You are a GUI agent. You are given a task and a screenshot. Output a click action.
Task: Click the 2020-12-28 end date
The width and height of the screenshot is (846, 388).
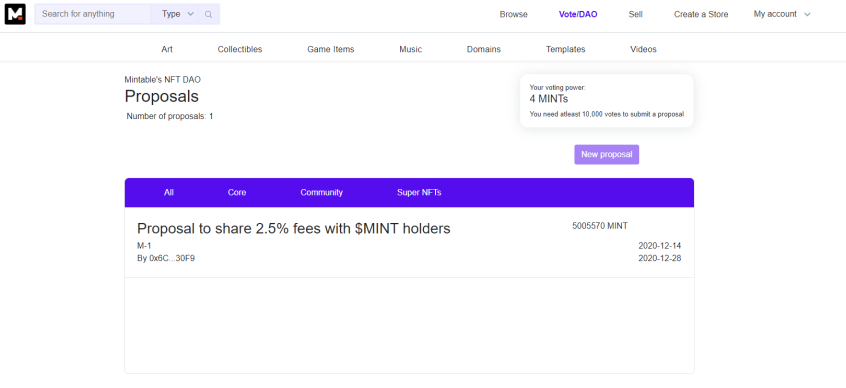click(659, 258)
